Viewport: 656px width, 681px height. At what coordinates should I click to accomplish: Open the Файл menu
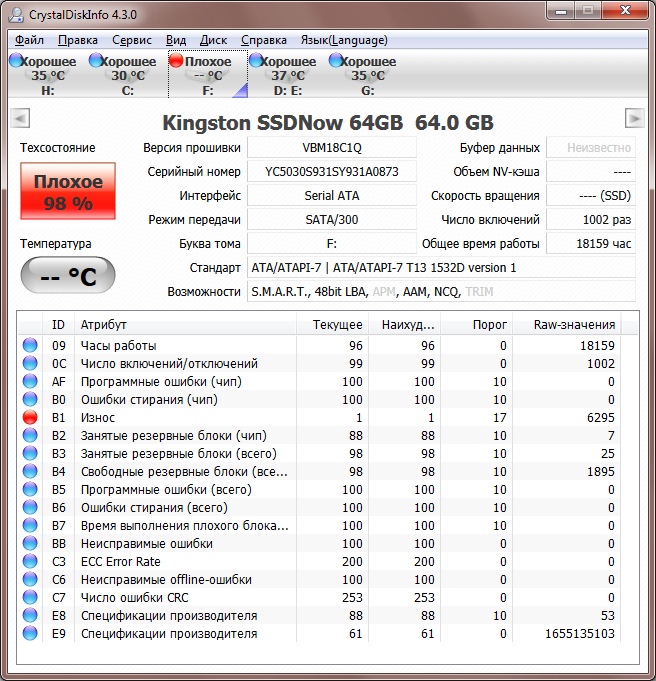click(x=30, y=40)
